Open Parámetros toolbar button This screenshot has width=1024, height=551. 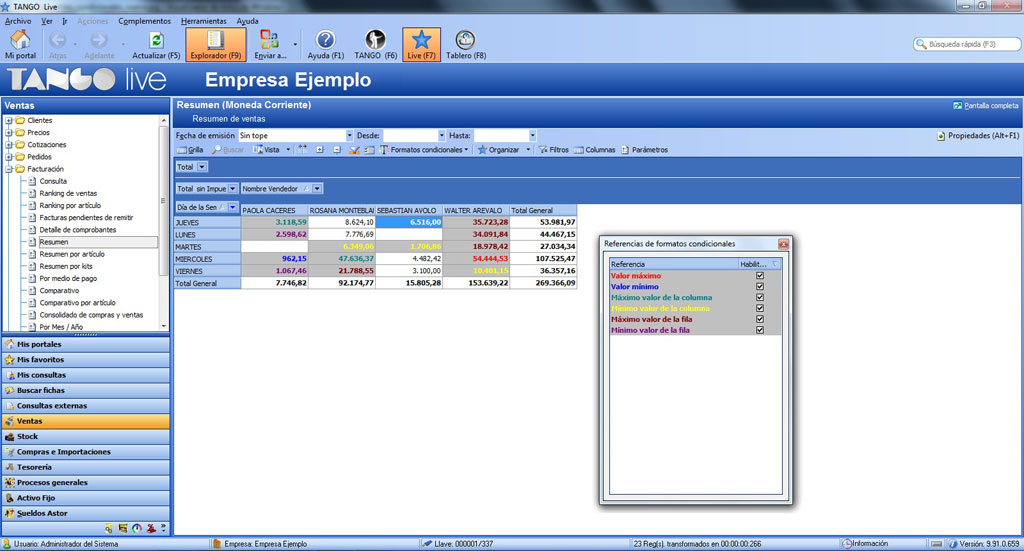pyautogui.click(x=645, y=150)
